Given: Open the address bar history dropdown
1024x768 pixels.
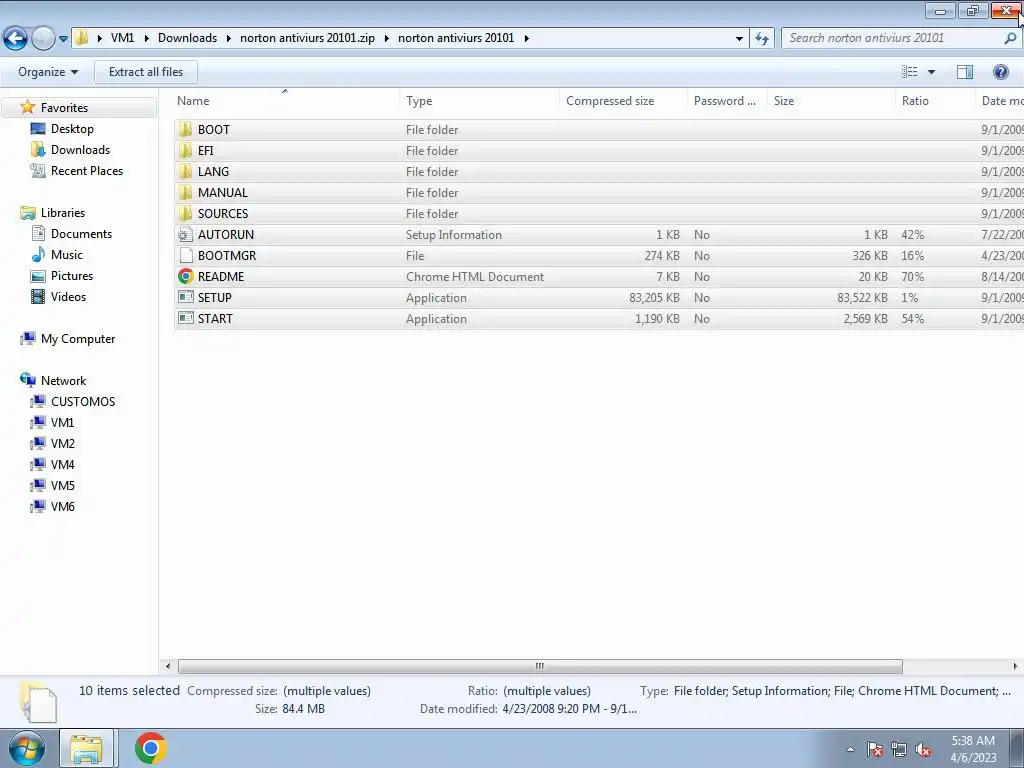Looking at the screenshot, I should (x=739, y=39).
